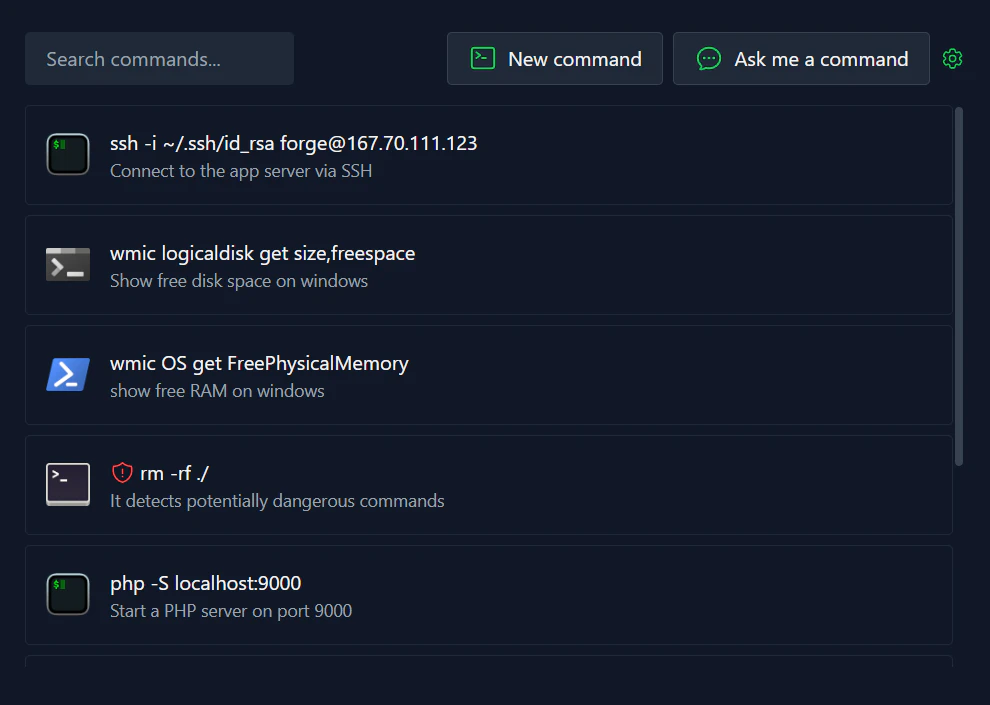Select the wmic logicaldisk free disk space command
This screenshot has width=990, height=705.
tap(489, 265)
